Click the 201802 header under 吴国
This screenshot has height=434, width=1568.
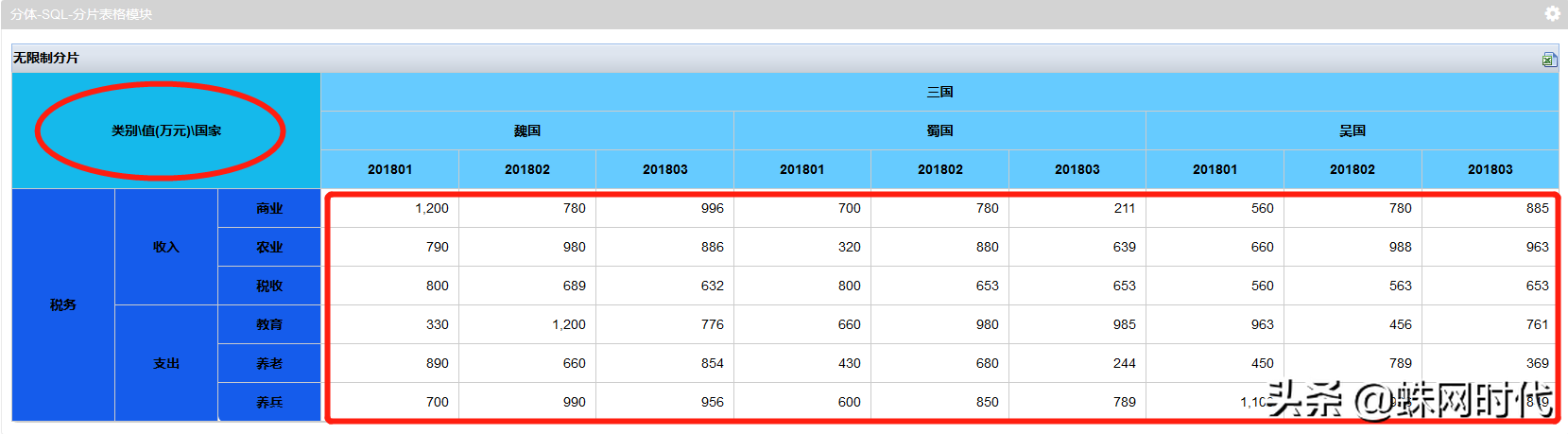pos(1353,169)
